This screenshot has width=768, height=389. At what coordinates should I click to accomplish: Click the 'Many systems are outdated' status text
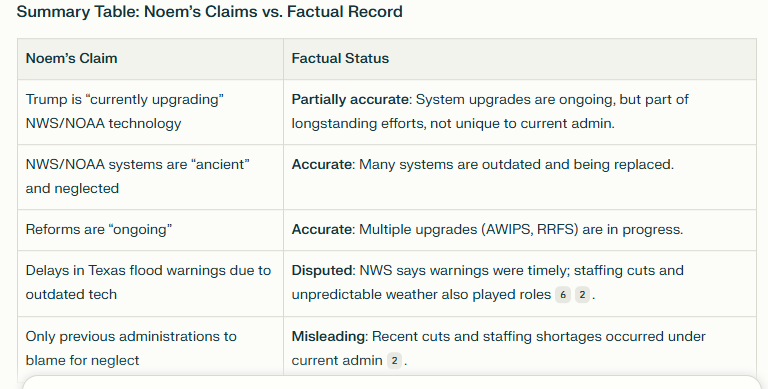click(x=516, y=165)
